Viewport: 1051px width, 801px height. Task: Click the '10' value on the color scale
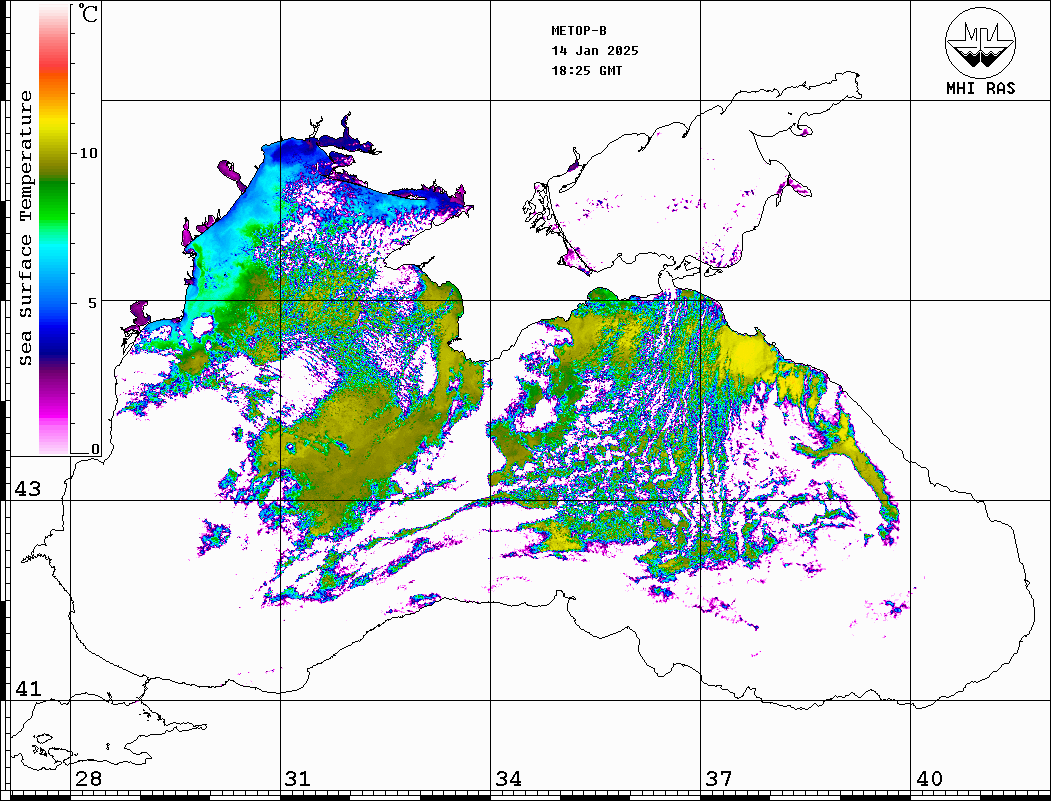[x=88, y=153]
